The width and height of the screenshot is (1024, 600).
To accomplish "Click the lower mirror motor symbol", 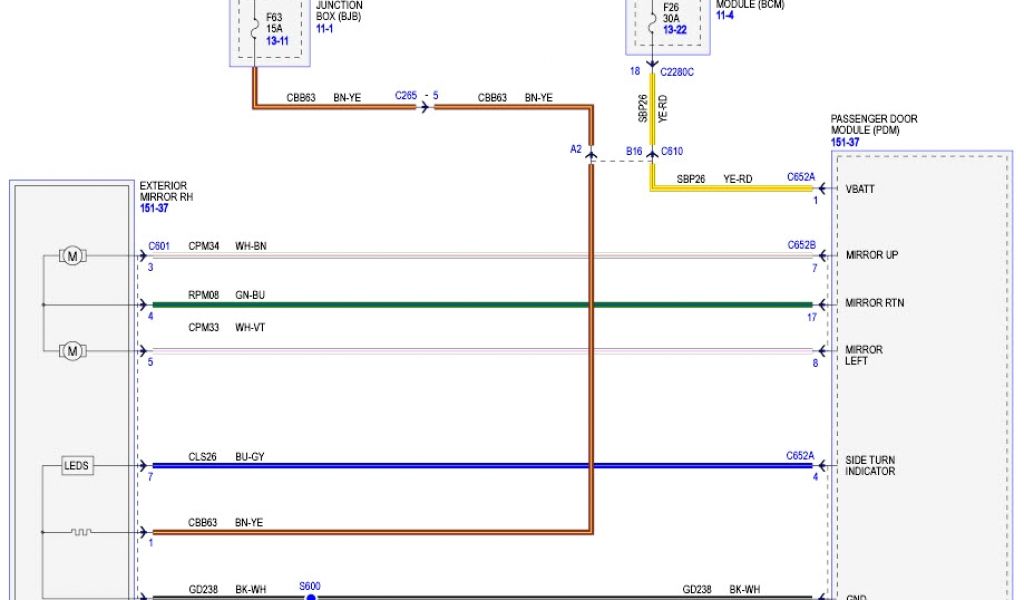I will tap(72, 350).
